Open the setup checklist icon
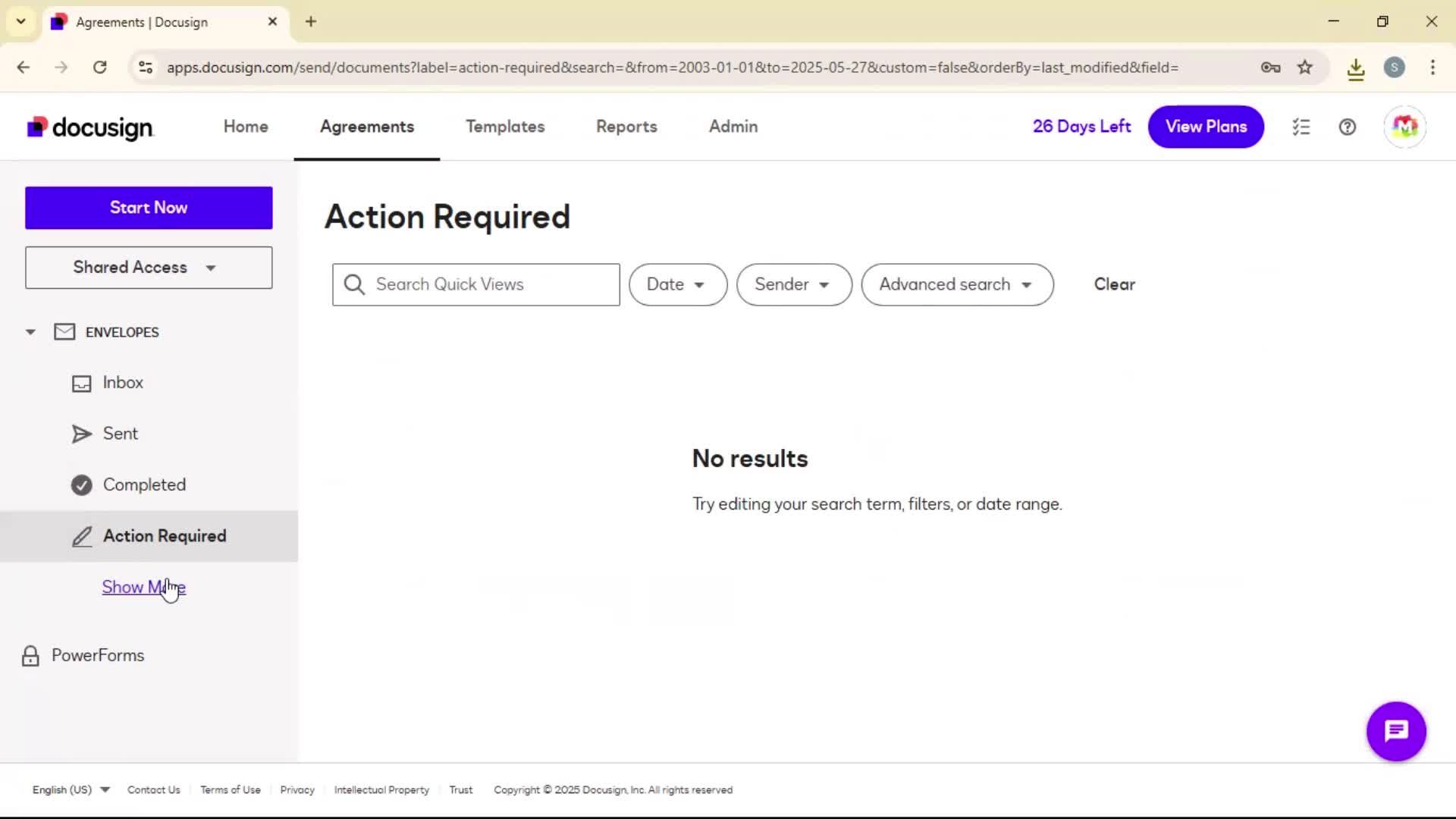The width and height of the screenshot is (1456, 819). click(x=1301, y=127)
